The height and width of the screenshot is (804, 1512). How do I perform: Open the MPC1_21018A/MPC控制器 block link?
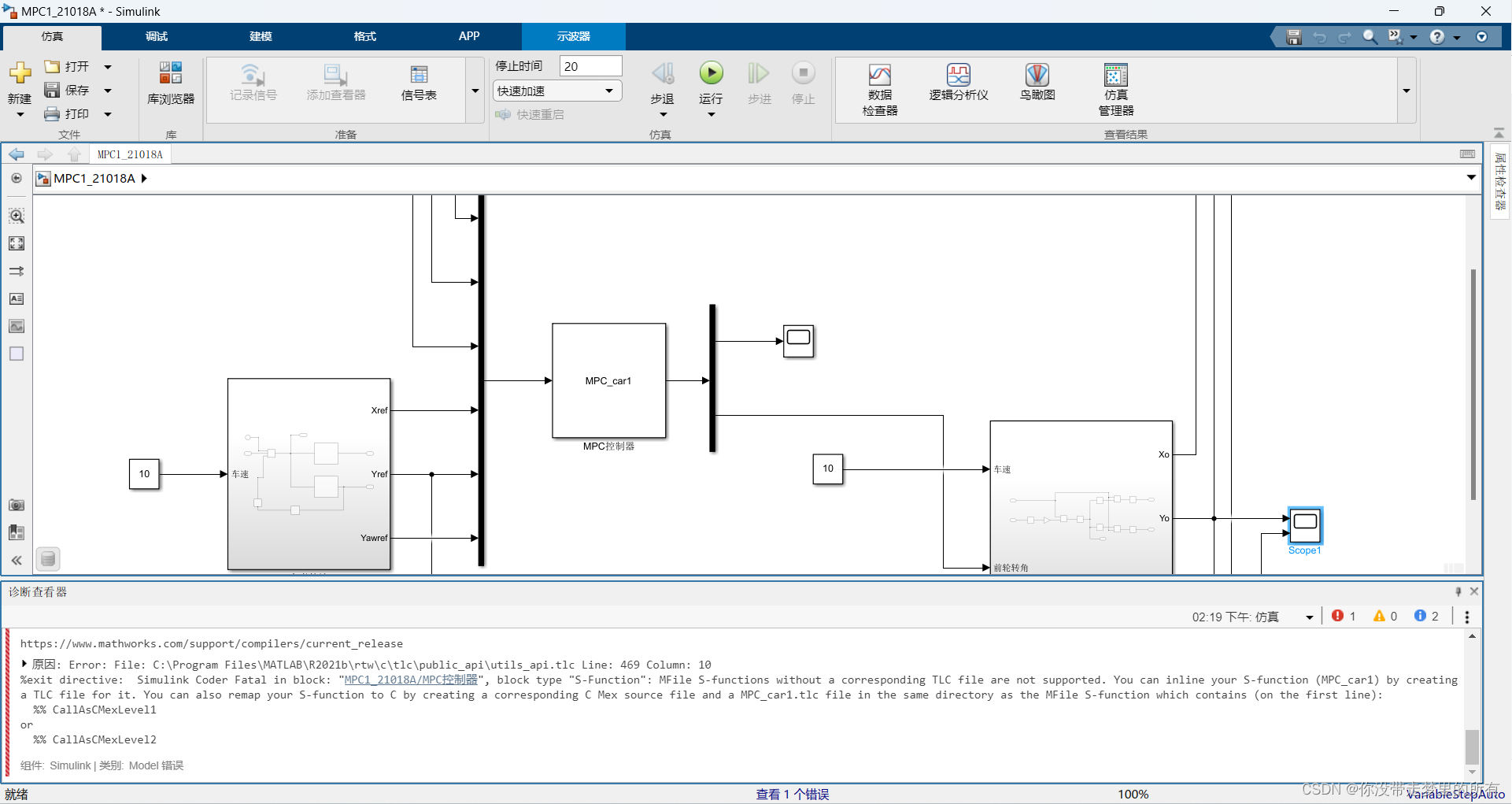coord(411,680)
